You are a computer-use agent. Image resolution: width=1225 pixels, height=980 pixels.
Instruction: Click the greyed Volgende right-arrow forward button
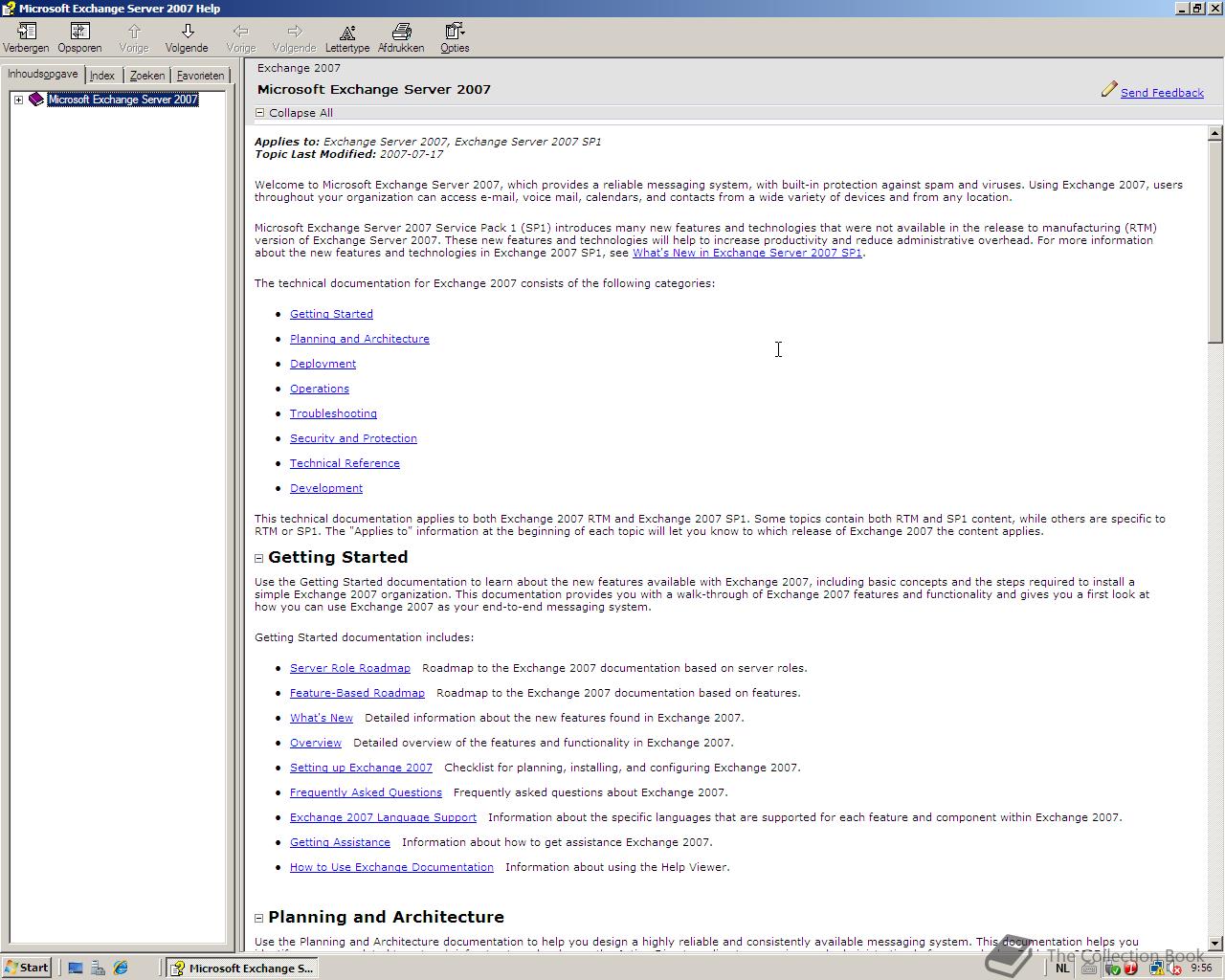pos(294,37)
